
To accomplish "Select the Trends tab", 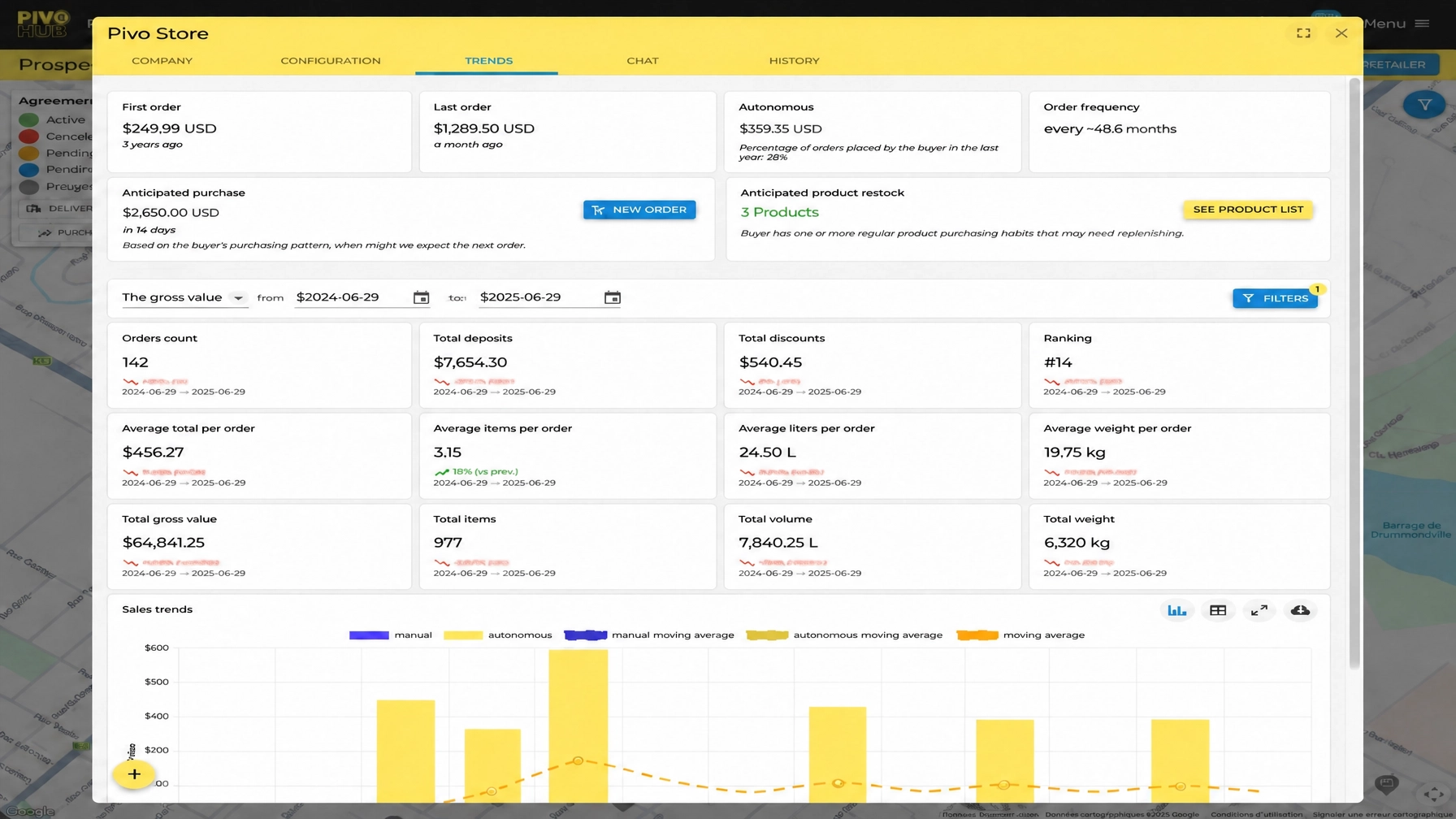I will tap(487, 61).
